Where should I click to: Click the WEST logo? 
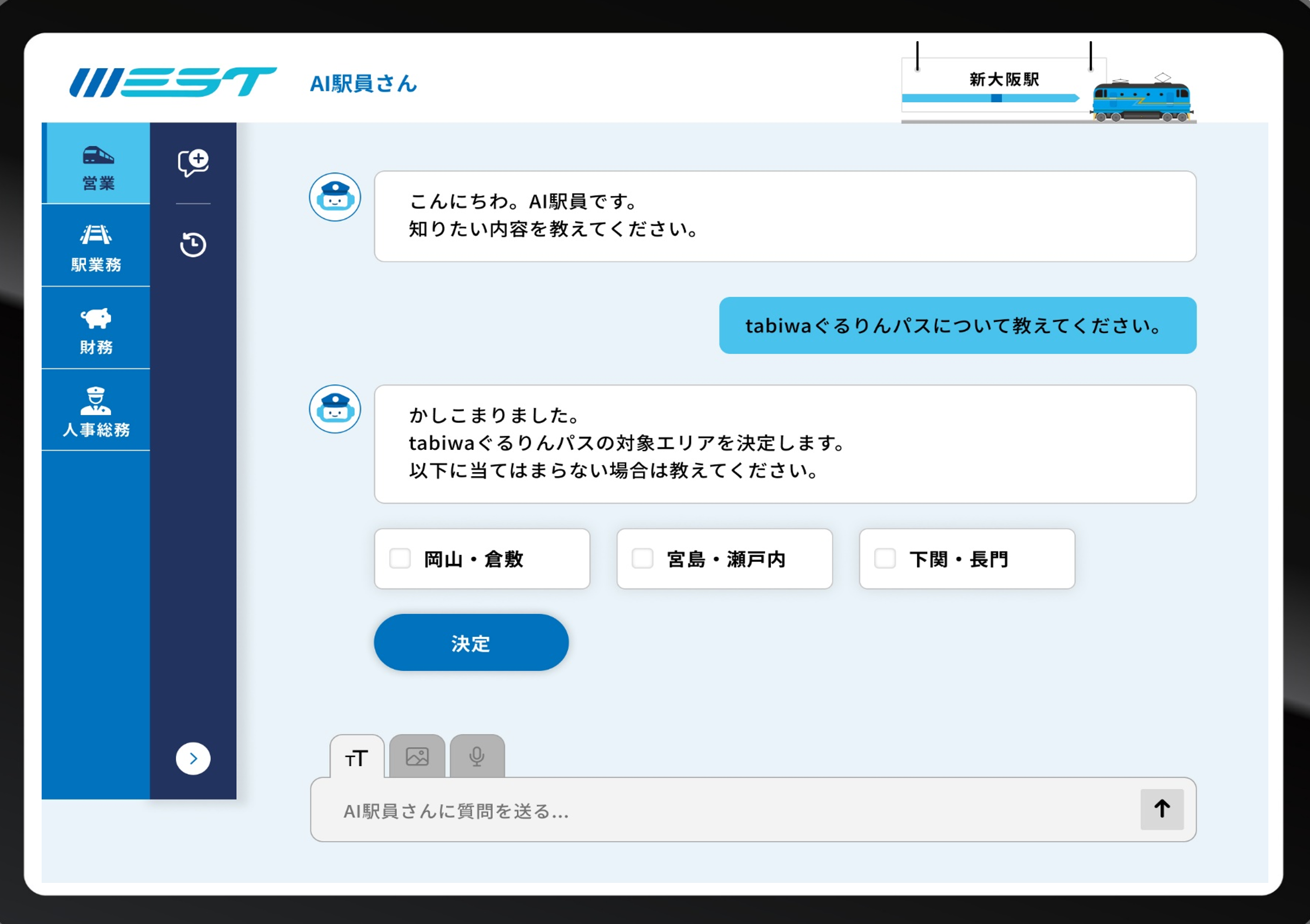173,83
